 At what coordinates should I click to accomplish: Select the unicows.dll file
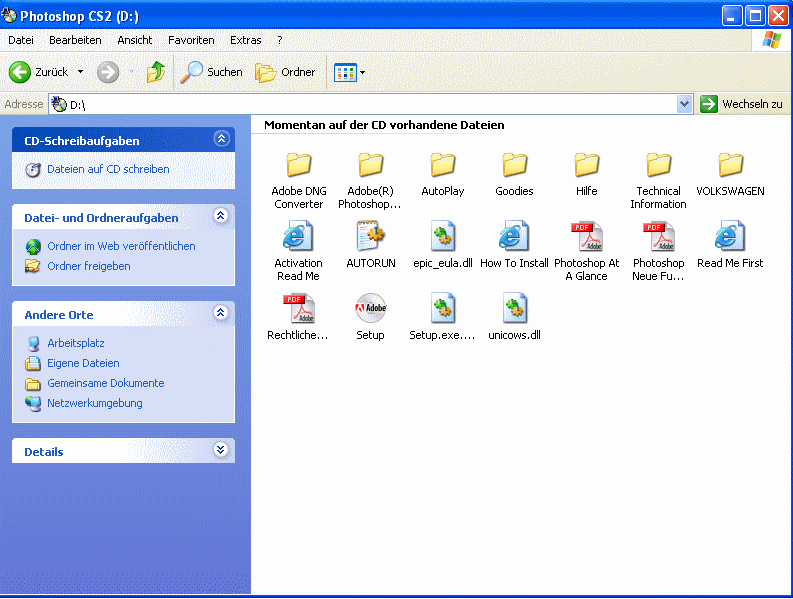pos(514,317)
